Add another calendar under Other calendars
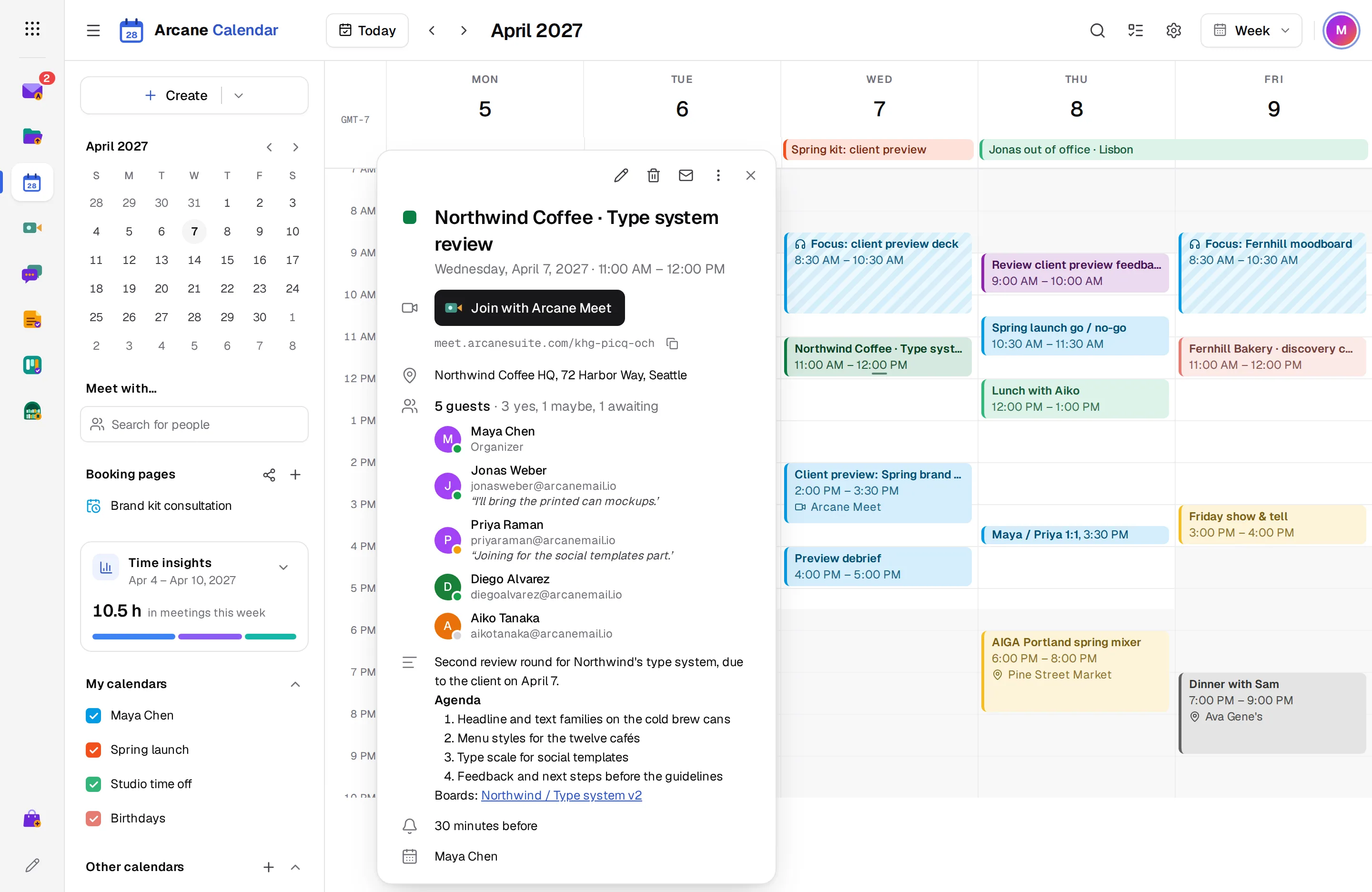 point(268,867)
